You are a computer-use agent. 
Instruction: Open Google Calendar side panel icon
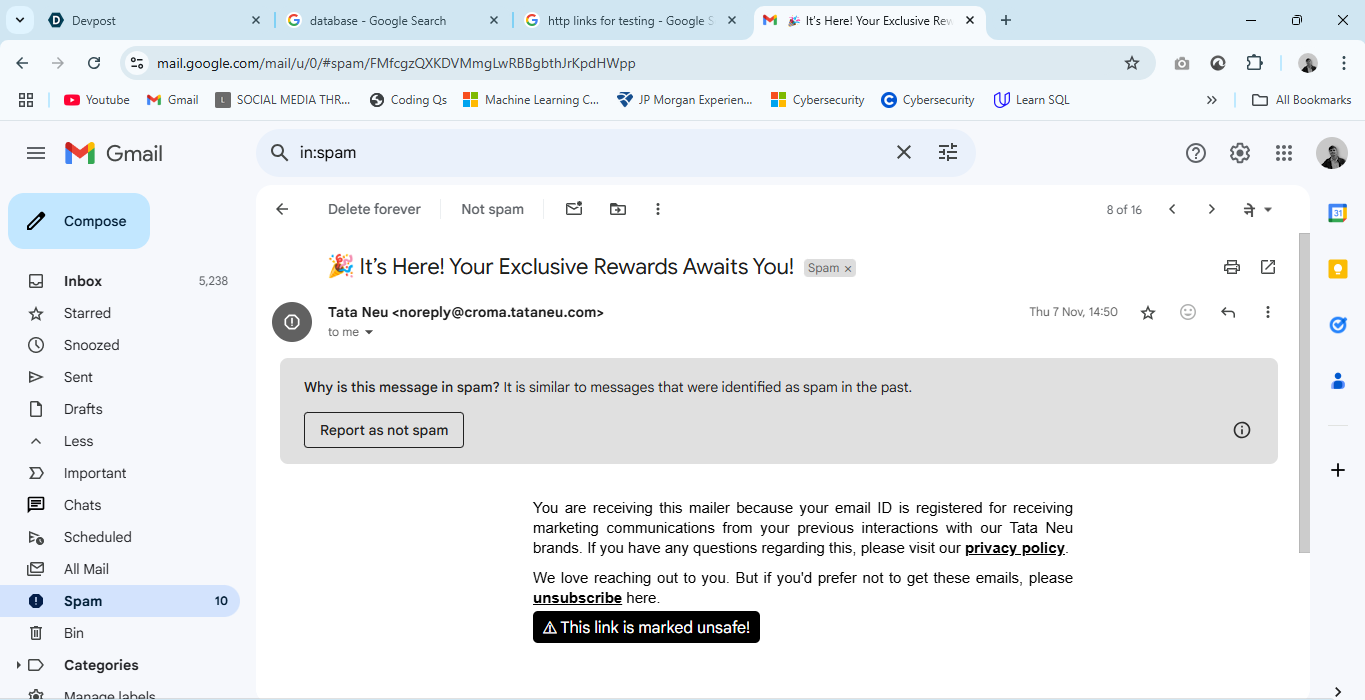point(1338,213)
